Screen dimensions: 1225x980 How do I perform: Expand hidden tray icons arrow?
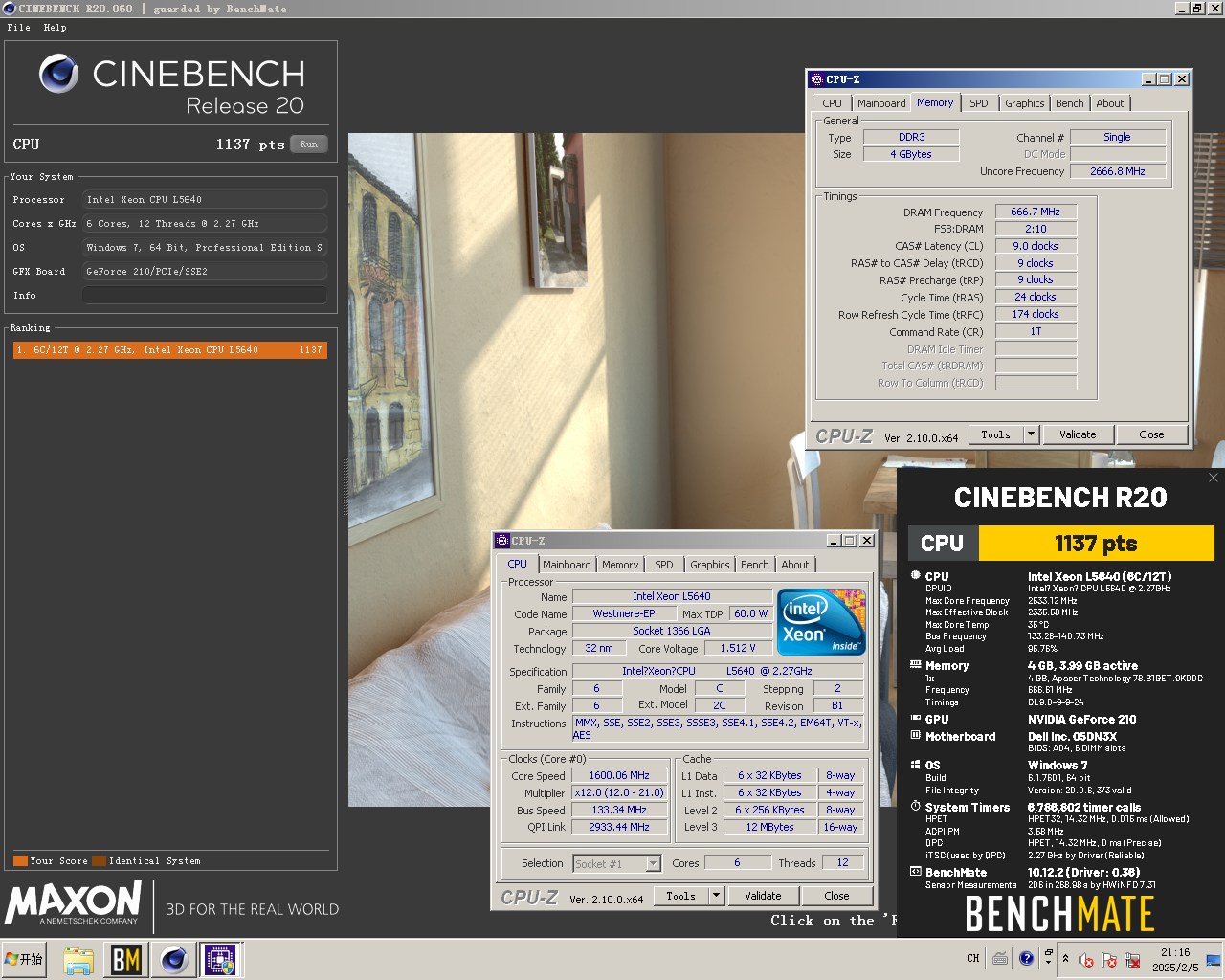1065,958
